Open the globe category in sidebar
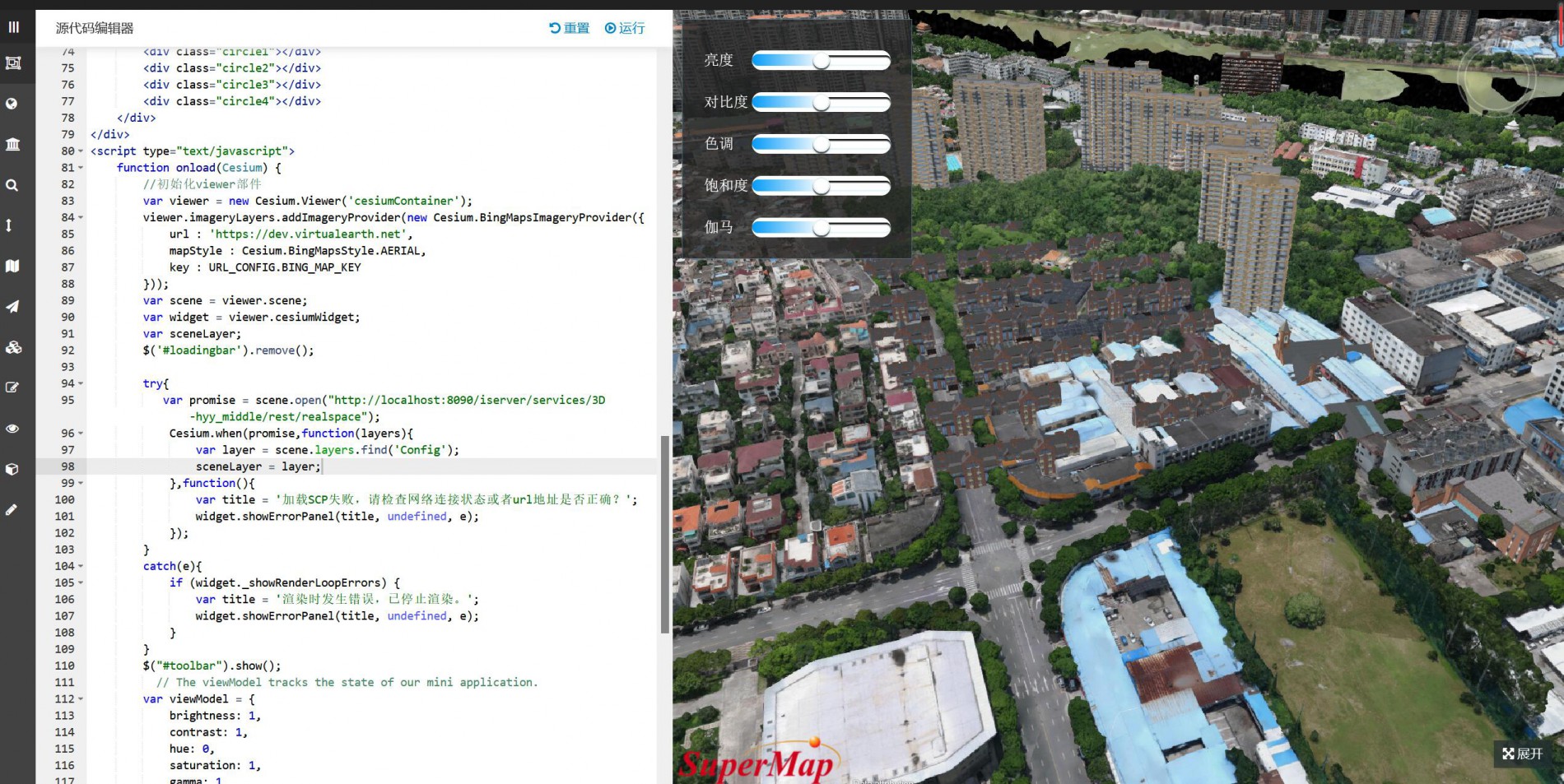Viewport: 1564px width, 784px height. [x=12, y=104]
